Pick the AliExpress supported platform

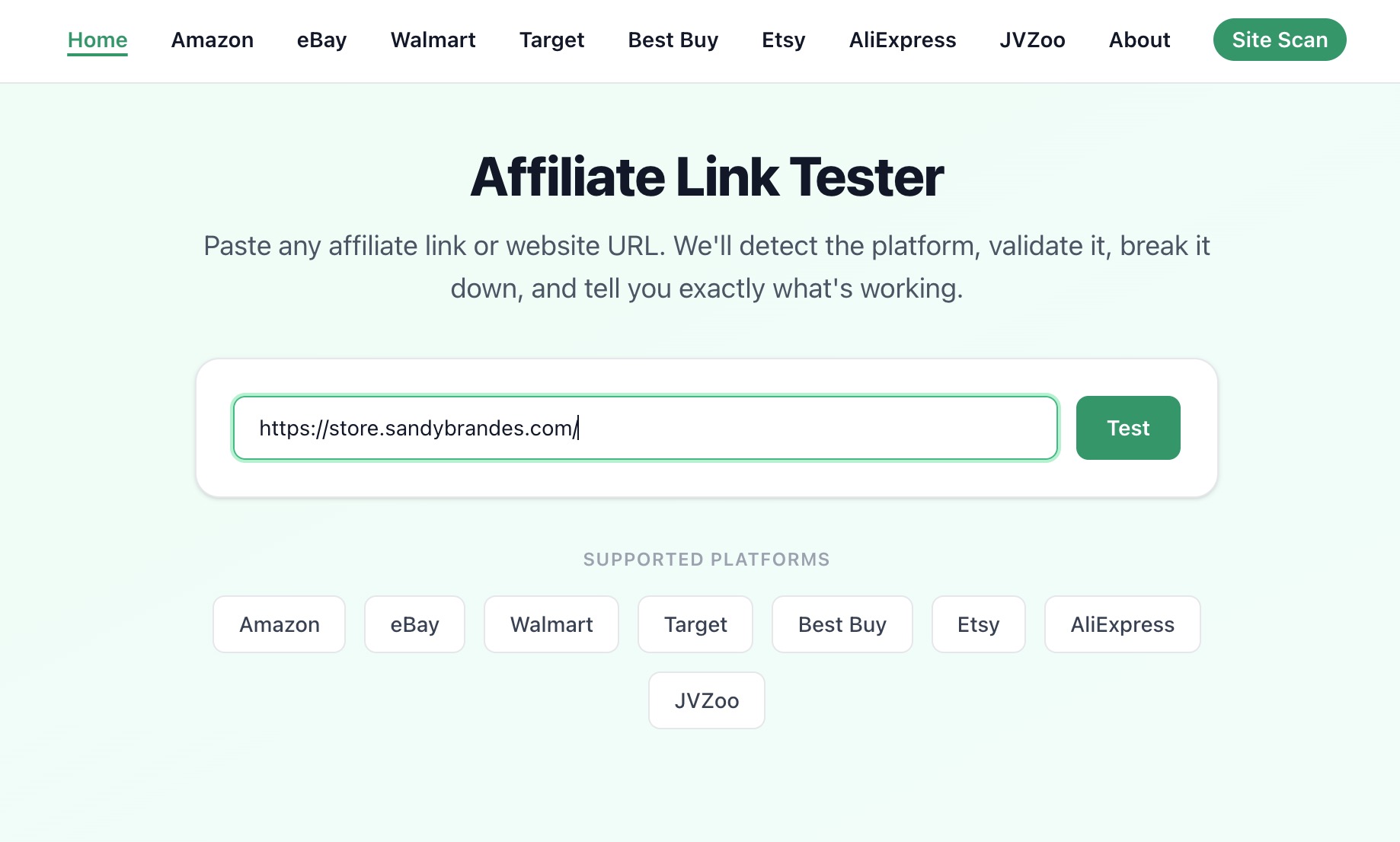(1122, 624)
